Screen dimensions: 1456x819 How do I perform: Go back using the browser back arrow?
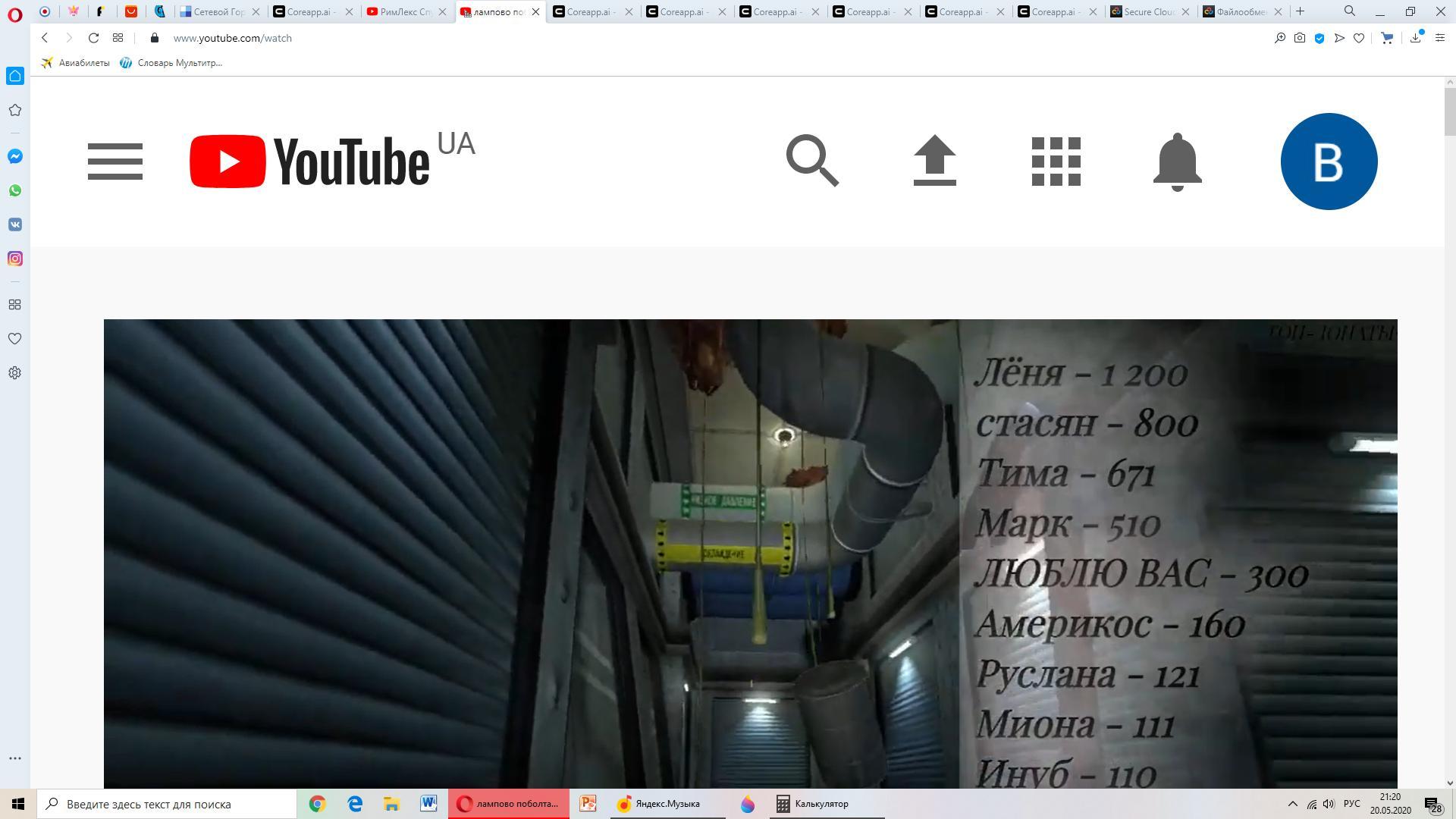coord(45,38)
